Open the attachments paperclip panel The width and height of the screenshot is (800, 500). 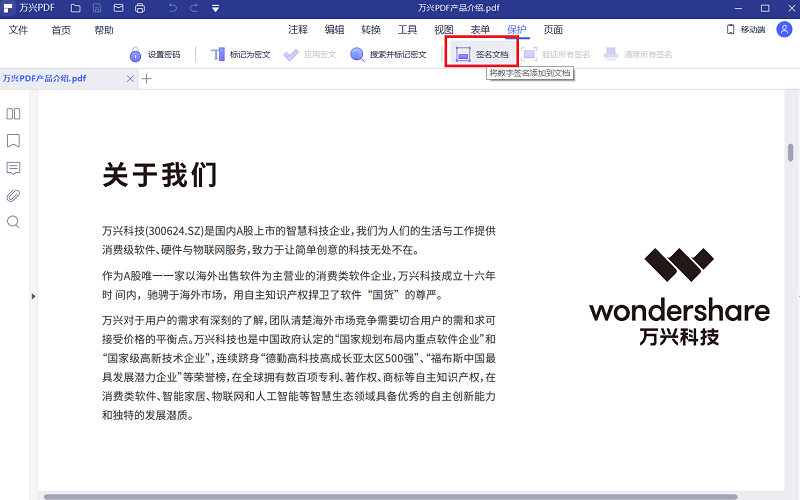(x=14, y=195)
